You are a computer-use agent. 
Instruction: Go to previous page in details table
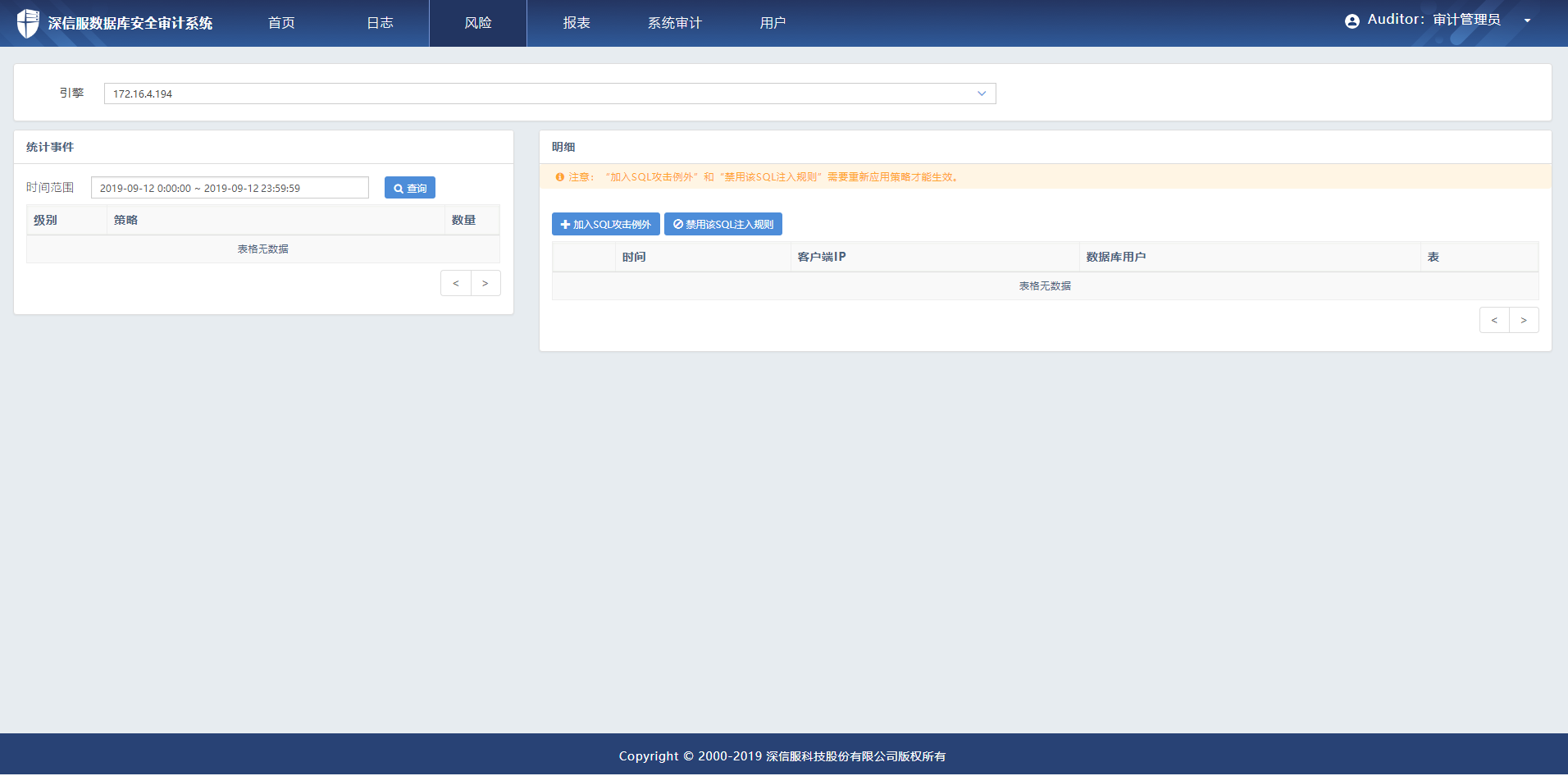point(1494,320)
